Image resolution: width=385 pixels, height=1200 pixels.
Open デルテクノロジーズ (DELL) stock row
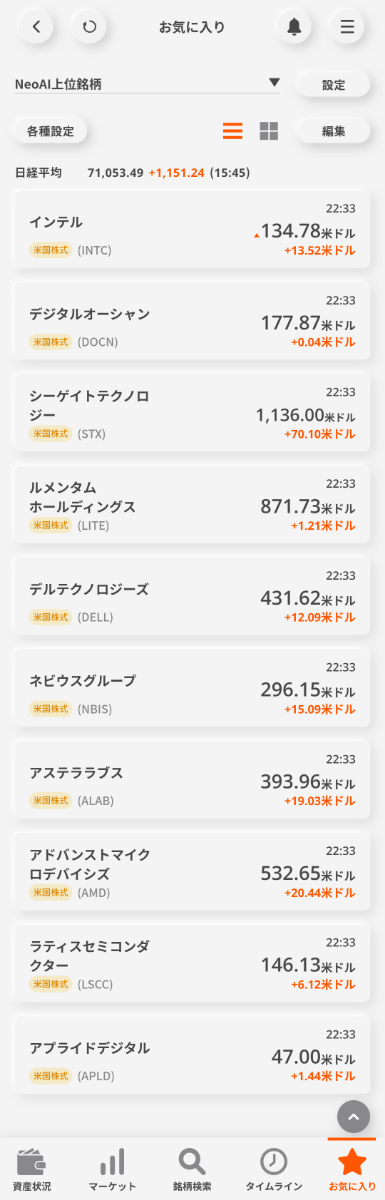[x=192, y=596]
